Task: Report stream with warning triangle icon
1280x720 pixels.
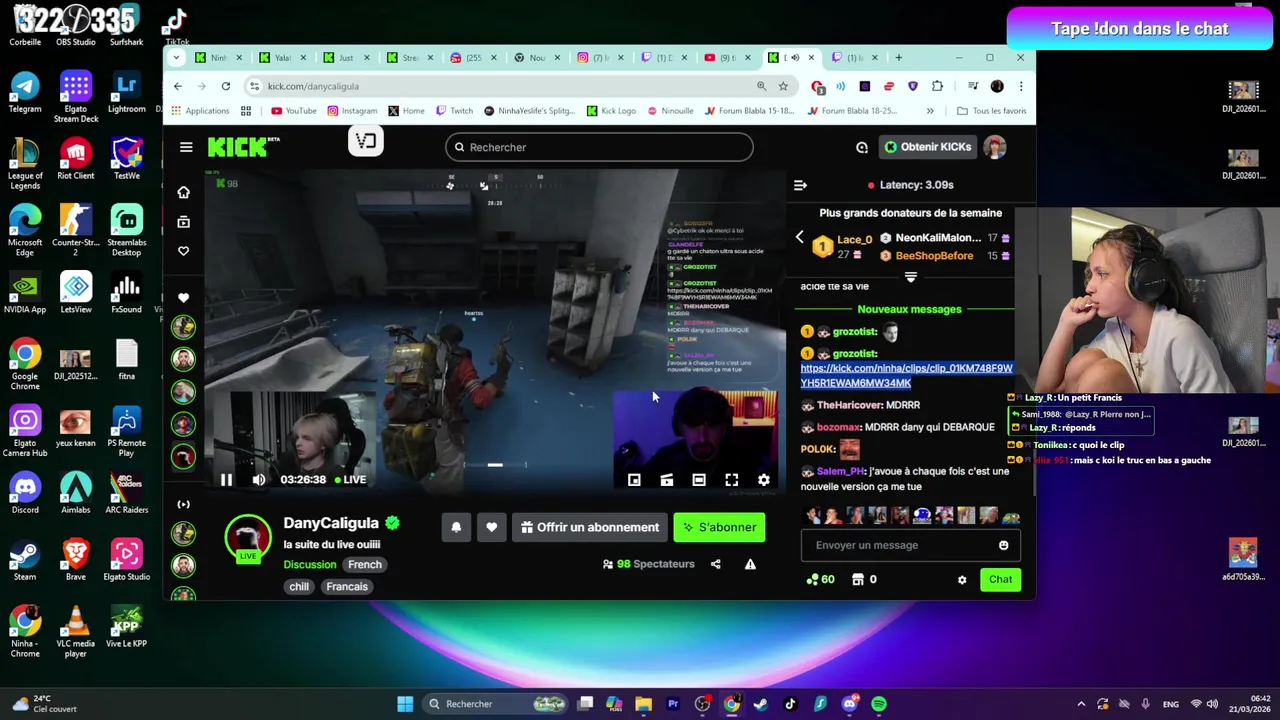Action: [x=750, y=564]
